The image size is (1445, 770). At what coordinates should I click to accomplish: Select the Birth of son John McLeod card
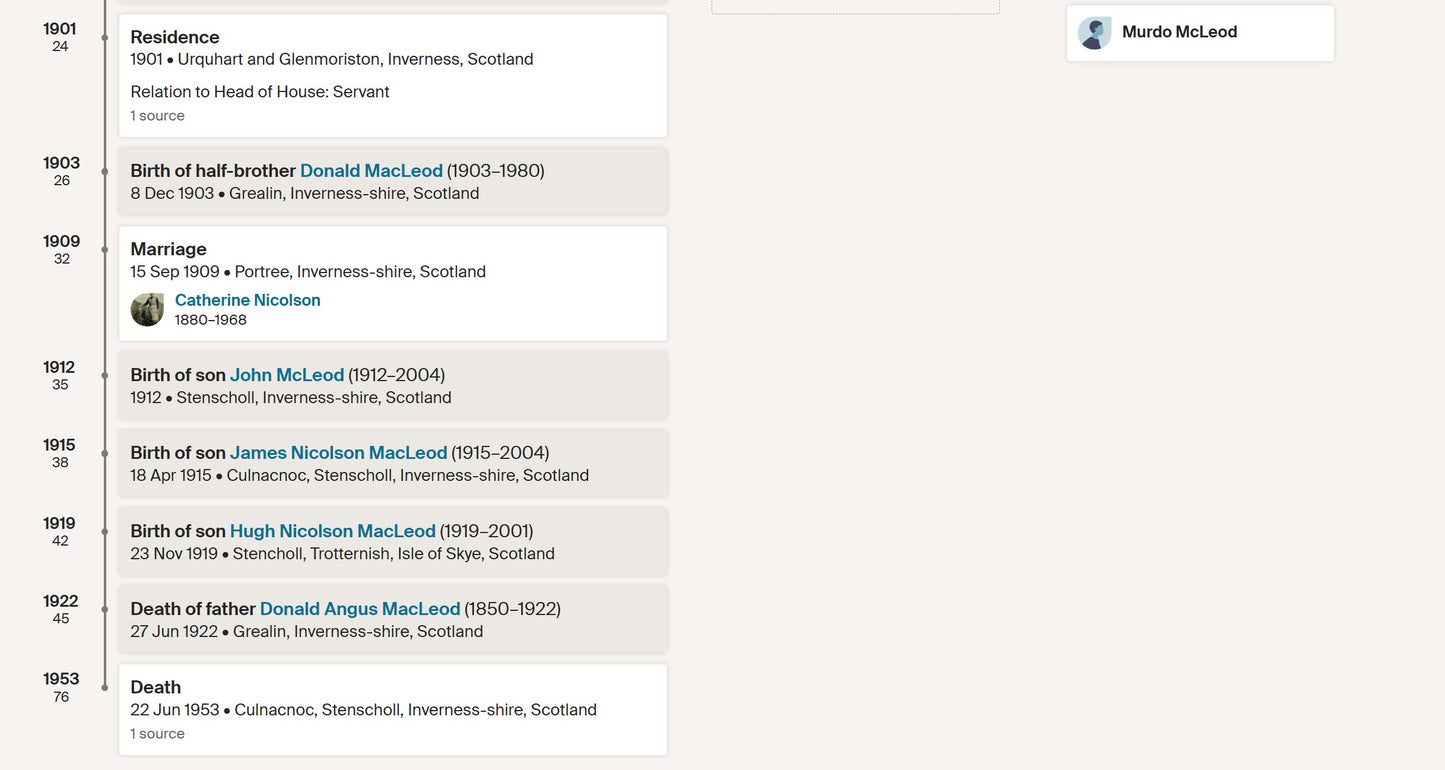[393, 385]
